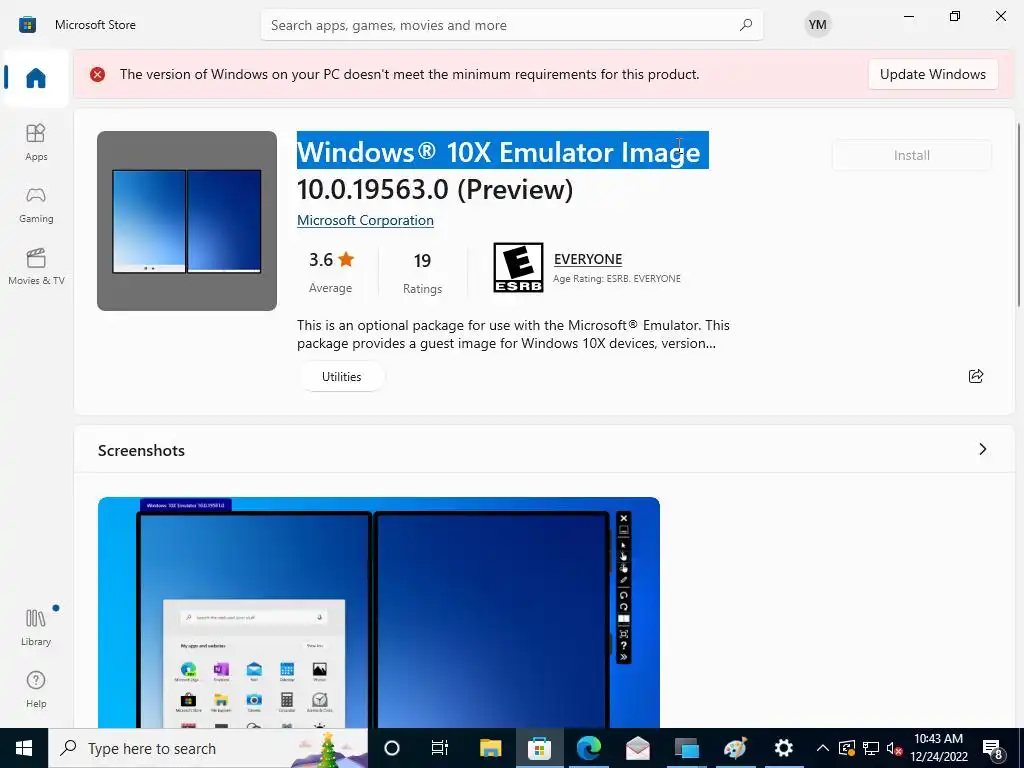
Task: Select the Utilities category tag
Action: click(342, 377)
